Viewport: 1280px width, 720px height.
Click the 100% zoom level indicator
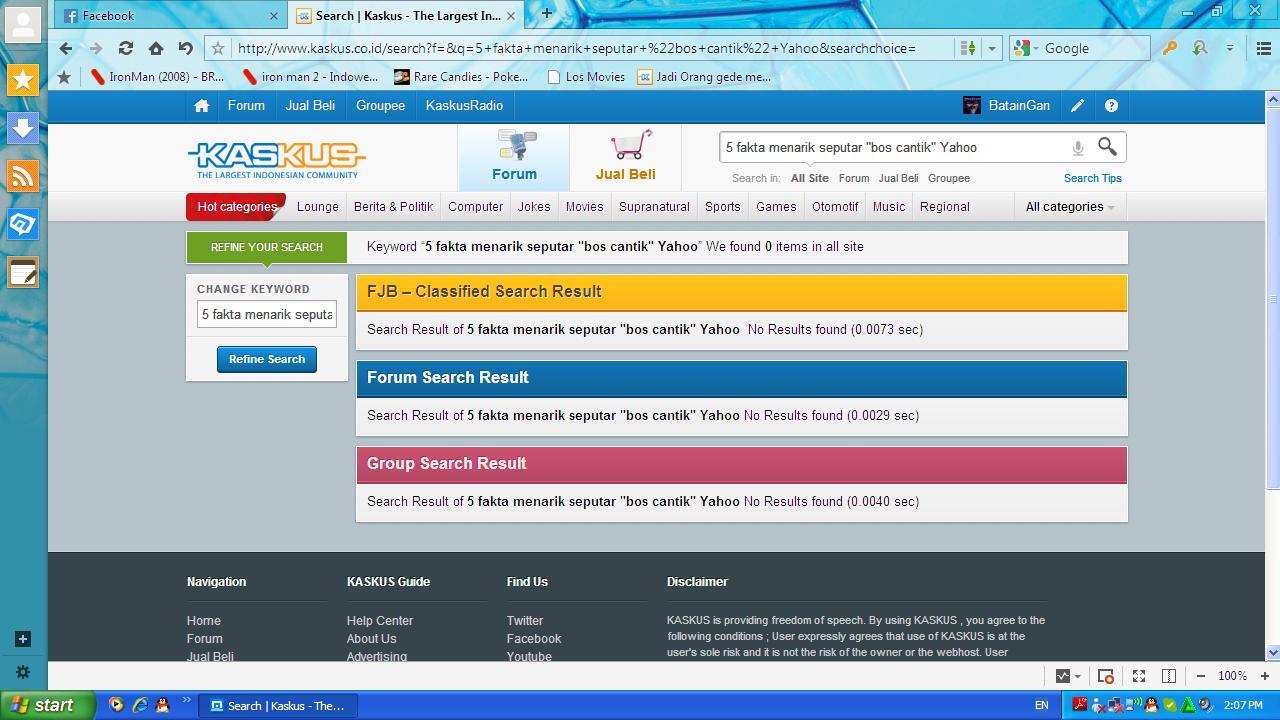point(1232,676)
